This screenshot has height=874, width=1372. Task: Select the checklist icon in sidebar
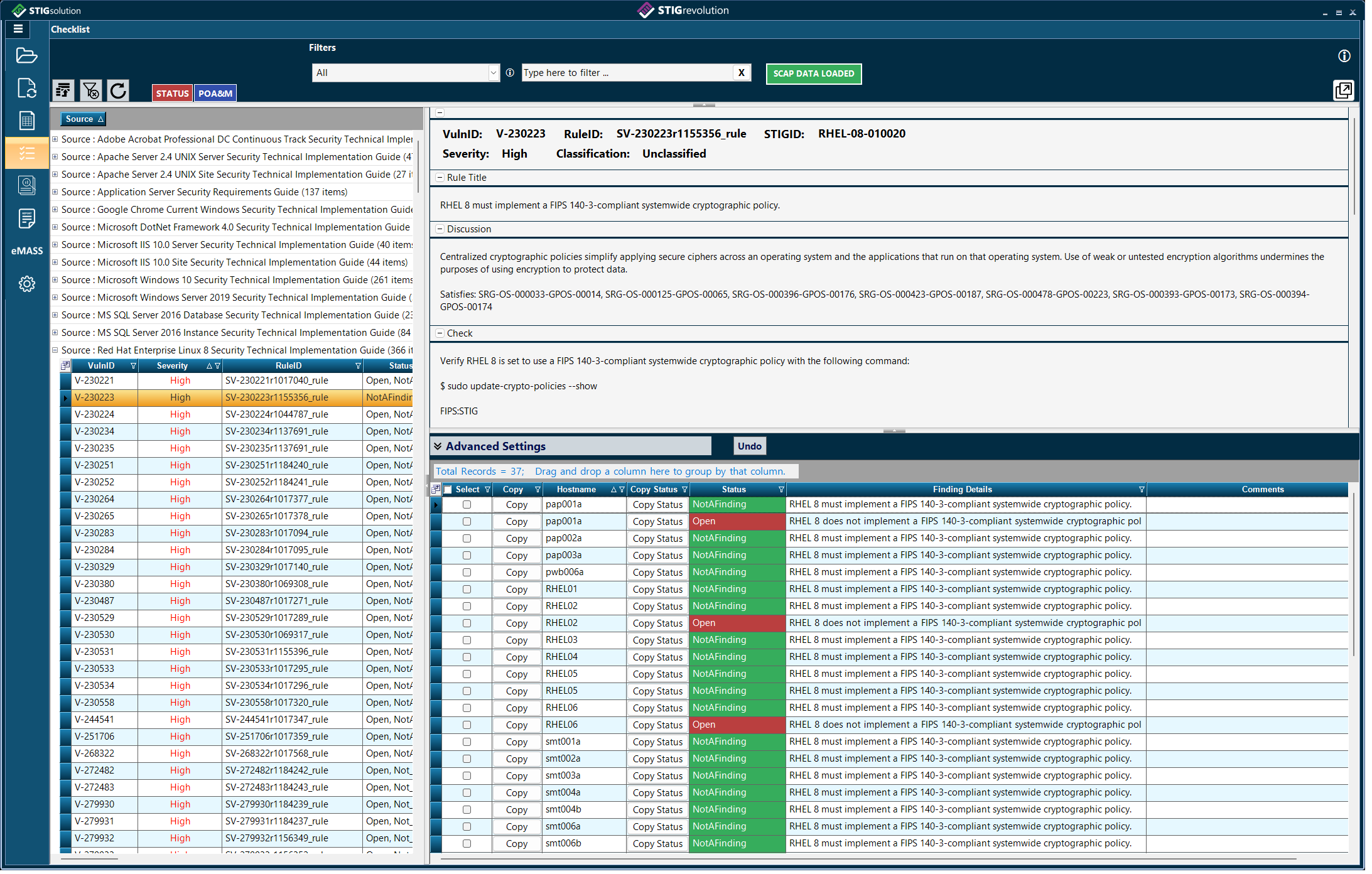(26, 153)
